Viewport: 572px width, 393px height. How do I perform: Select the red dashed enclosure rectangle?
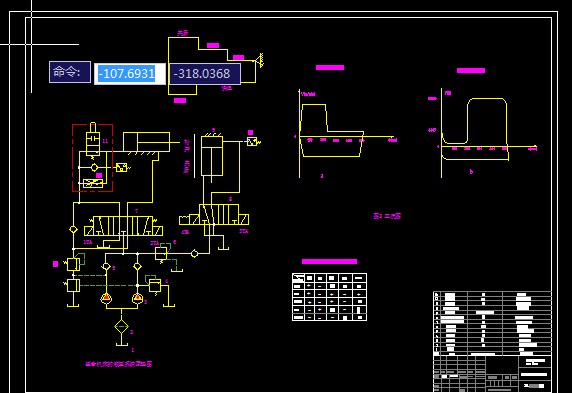coord(92,158)
